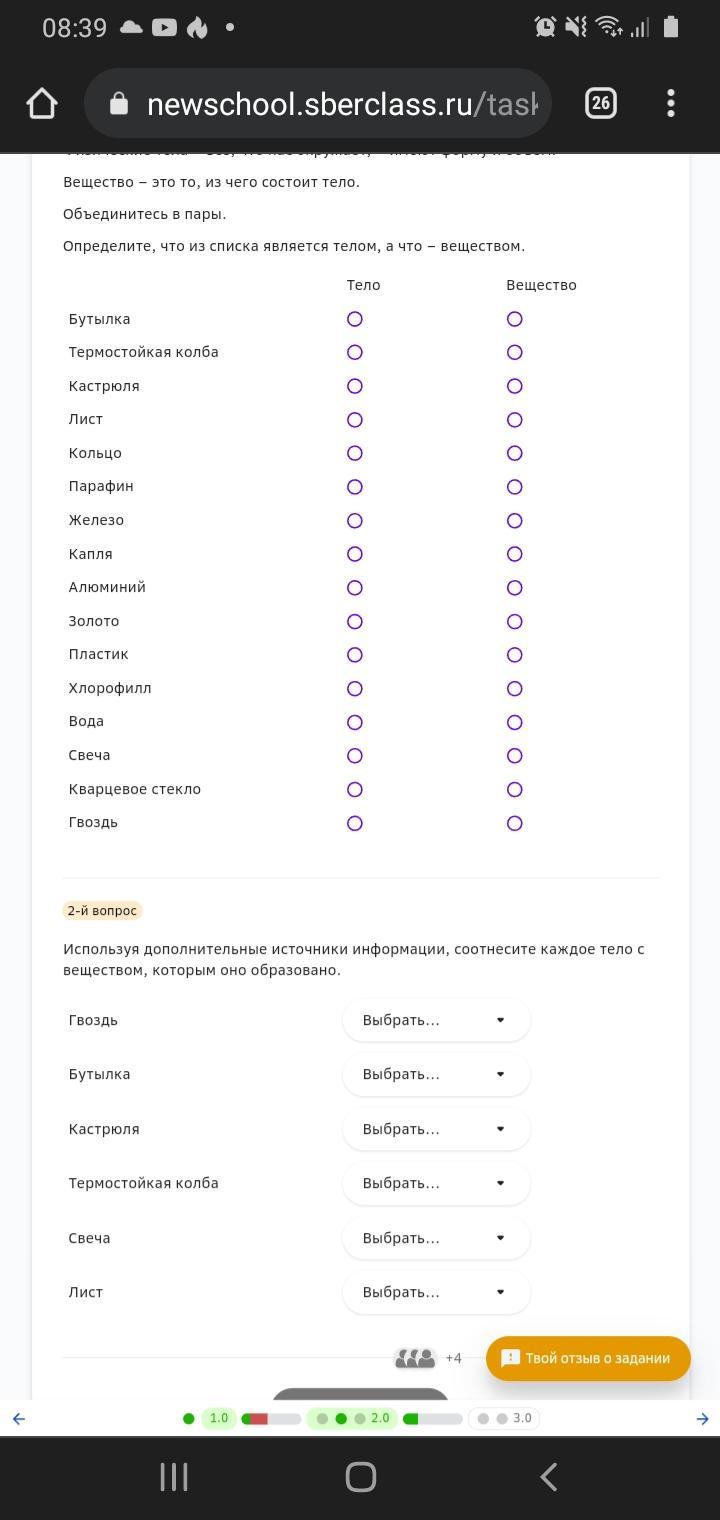Tap the browser home icon

click(x=42, y=103)
